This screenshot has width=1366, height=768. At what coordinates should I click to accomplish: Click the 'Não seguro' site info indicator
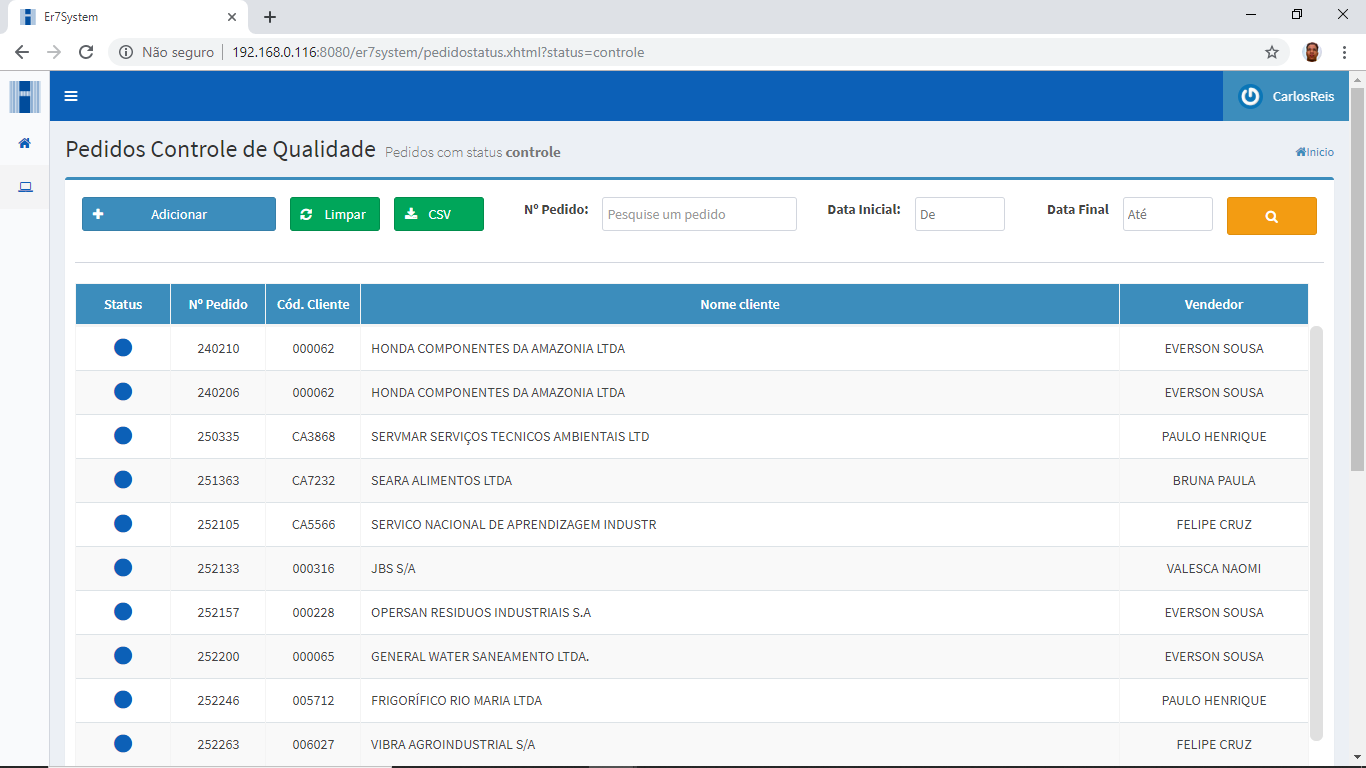coord(166,52)
